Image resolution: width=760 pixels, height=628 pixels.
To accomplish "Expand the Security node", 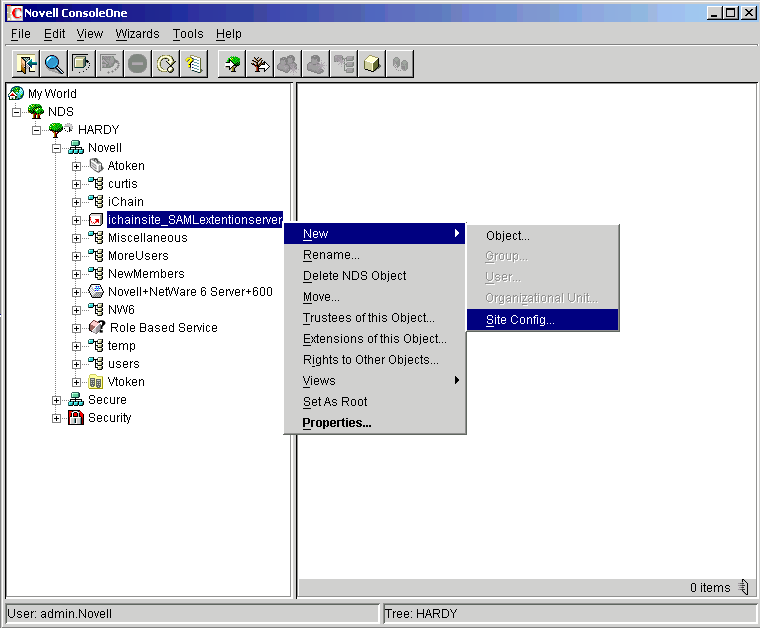I will coord(56,418).
